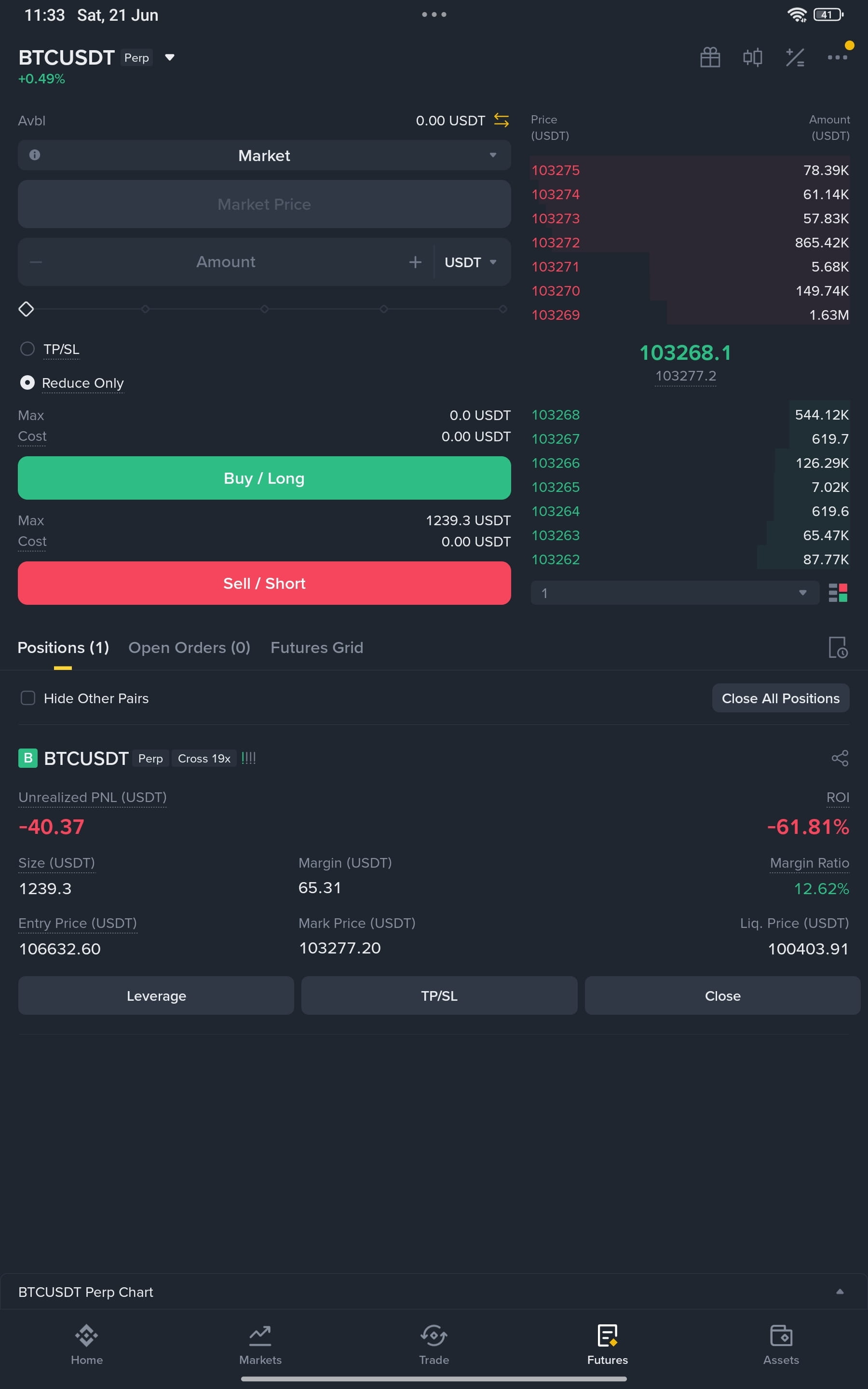
Task: Select the bid price 103265
Action: (555, 487)
